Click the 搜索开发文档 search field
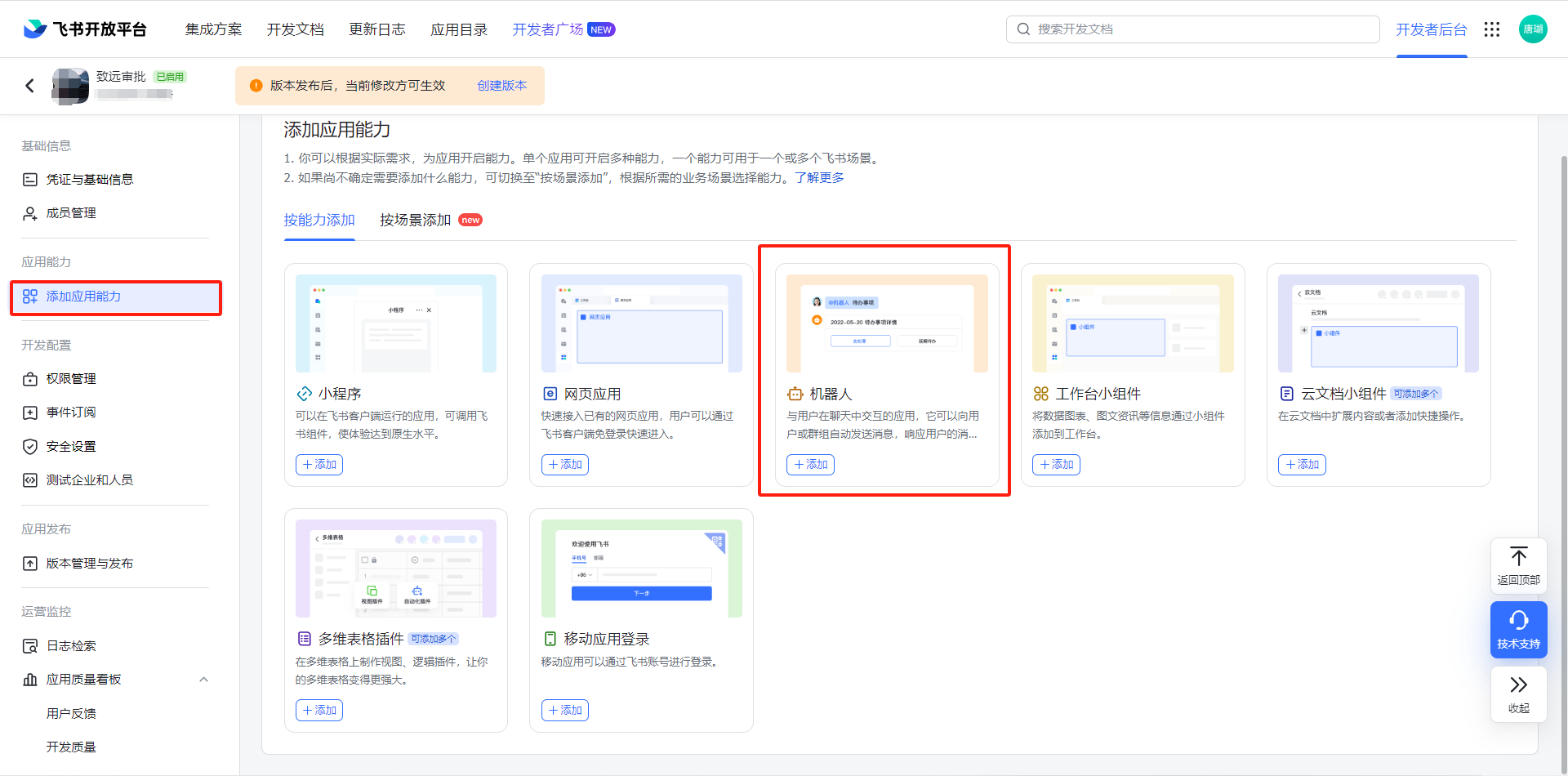The width and height of the screenshot is (1568, 776). point(1192,29)
